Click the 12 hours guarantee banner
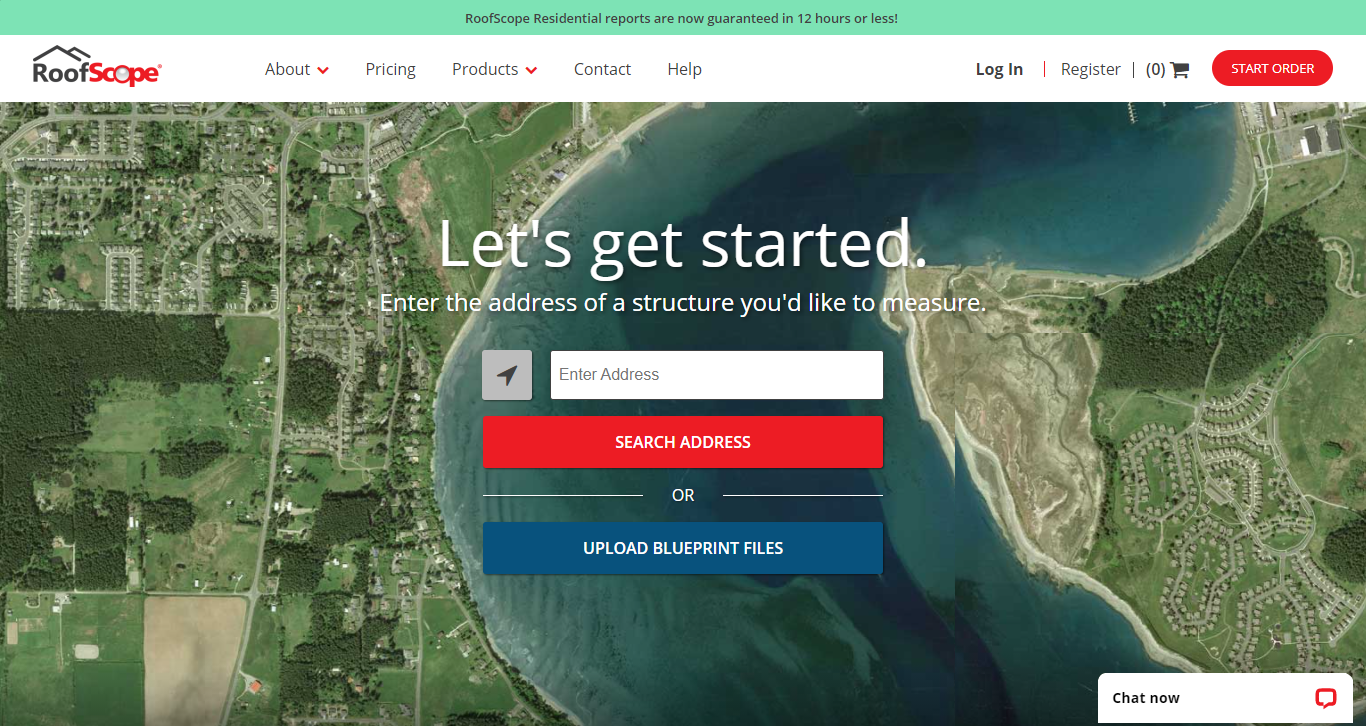Viewport: 1366px width, 726px height. (x=683, y=18)
